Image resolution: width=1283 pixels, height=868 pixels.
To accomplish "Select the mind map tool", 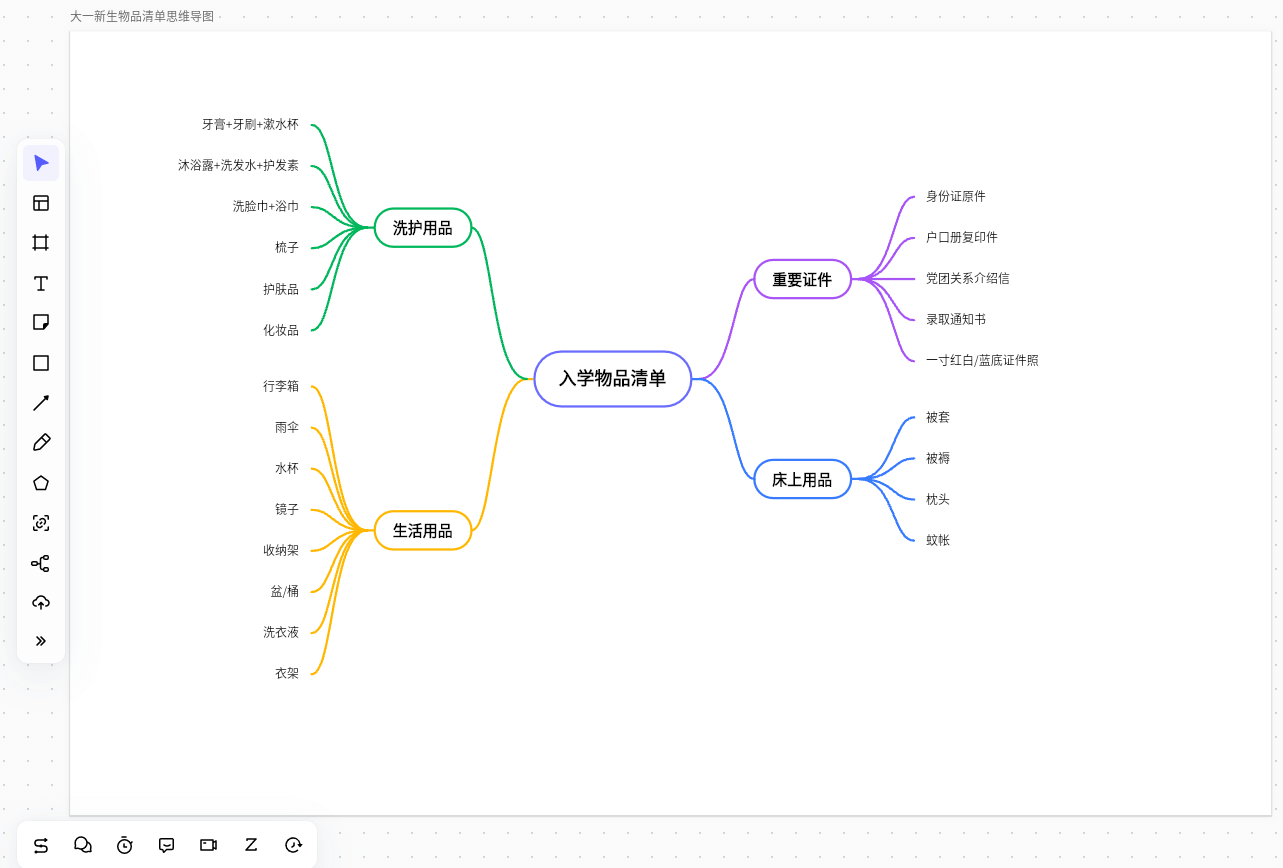I will point(41,563).
